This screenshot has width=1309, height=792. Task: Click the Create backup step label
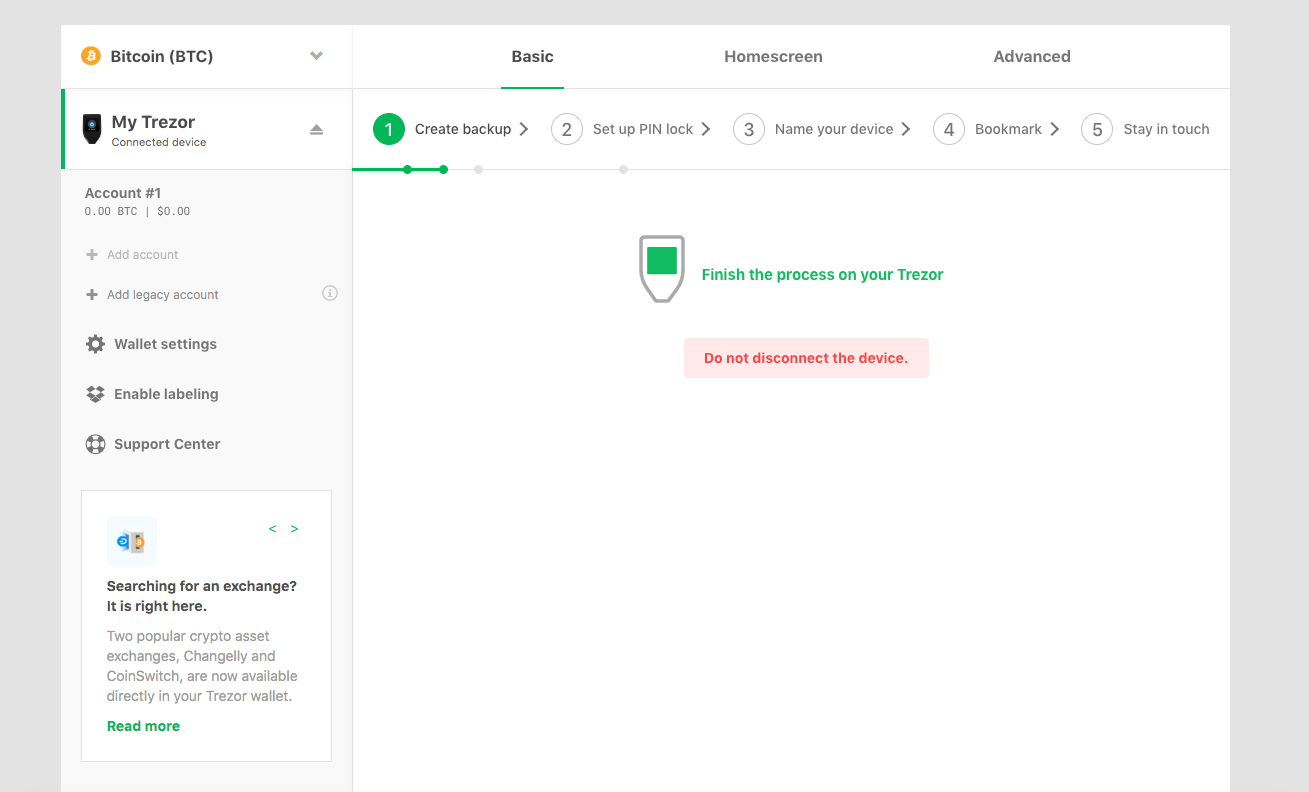click(463, 129)
